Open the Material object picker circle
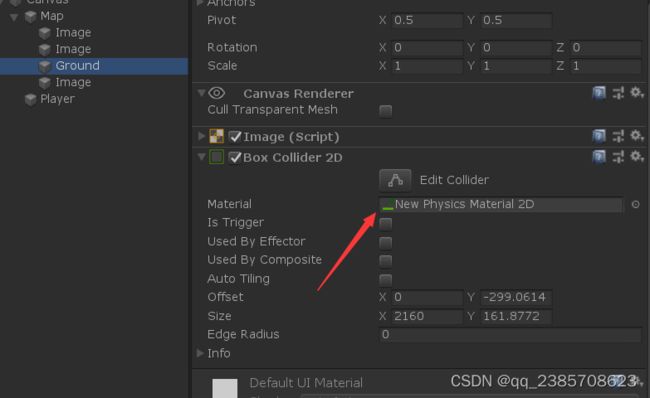This screenshot has width=650, height=398. tap(635, 204)
